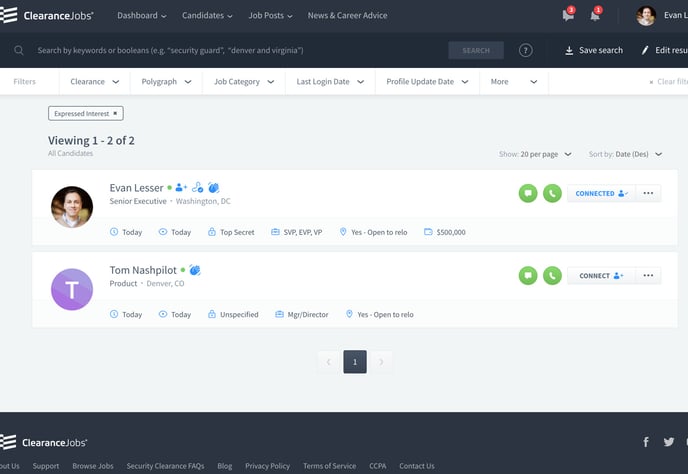The width and height of the screenshot is (688, 474).
Task: Open the Blog footer link
Action: click(224, 466)
